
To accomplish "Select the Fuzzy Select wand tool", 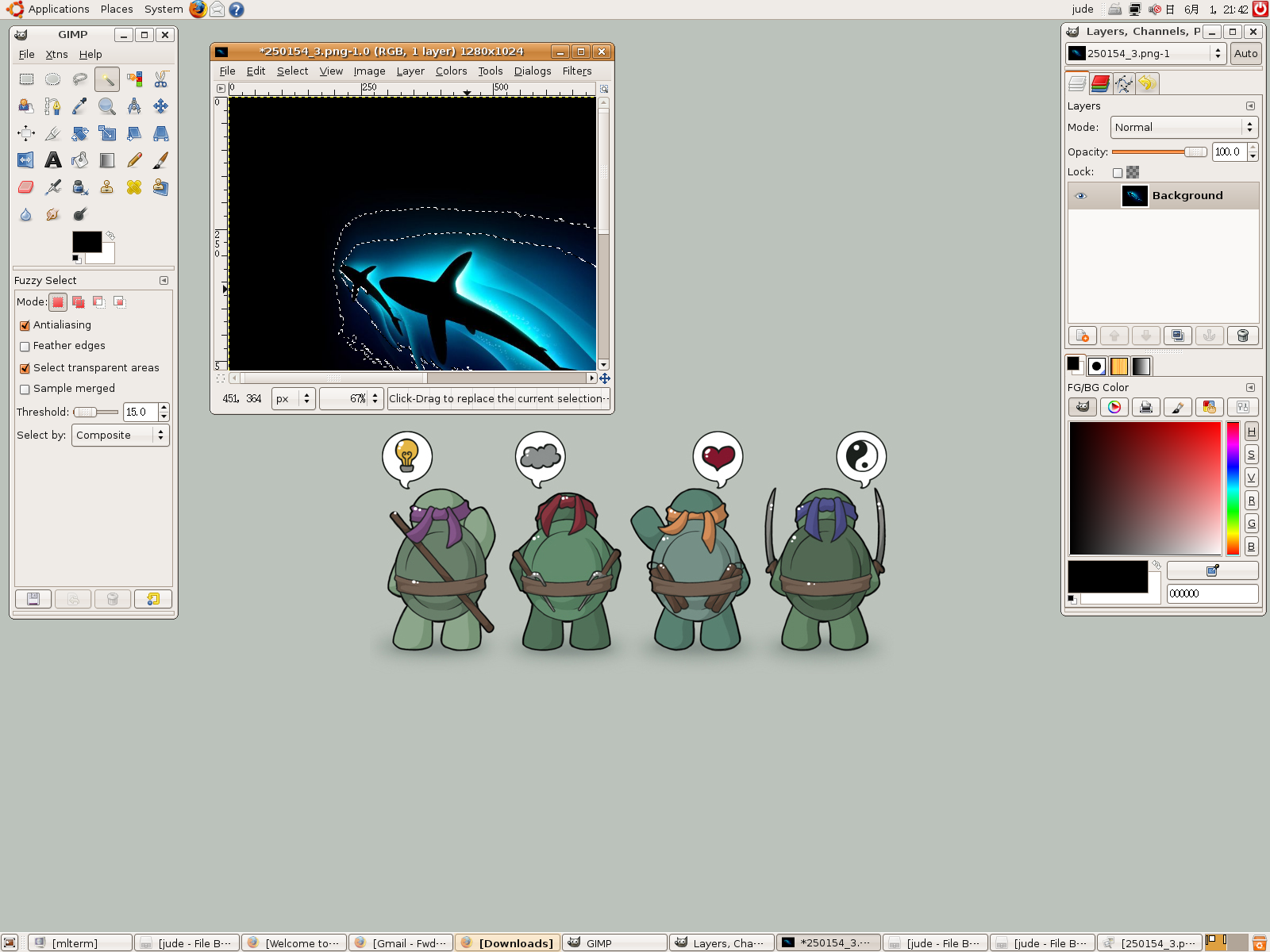I will [x=107, y=79].
